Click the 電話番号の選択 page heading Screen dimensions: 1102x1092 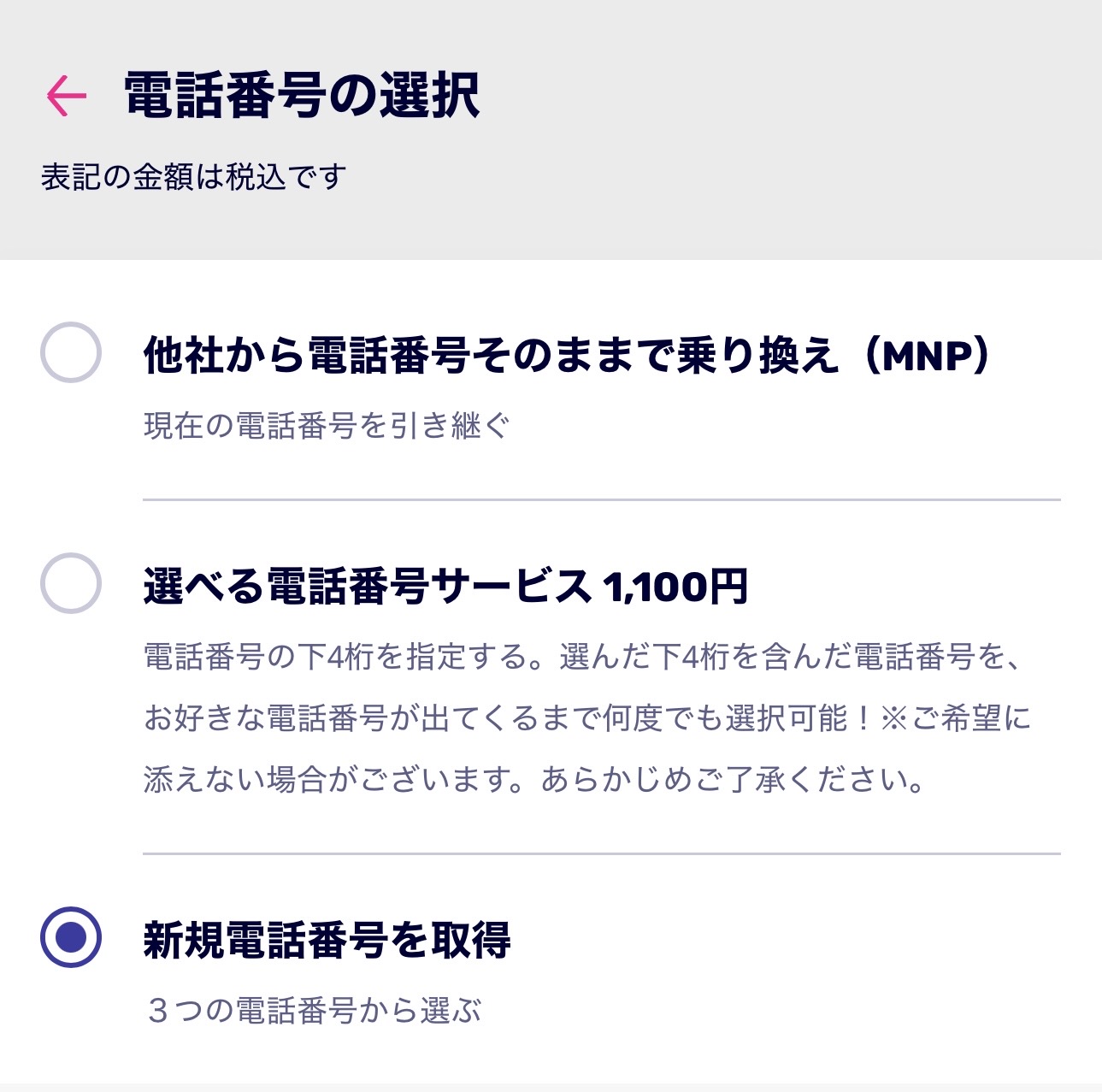click(x=302, y=95)
